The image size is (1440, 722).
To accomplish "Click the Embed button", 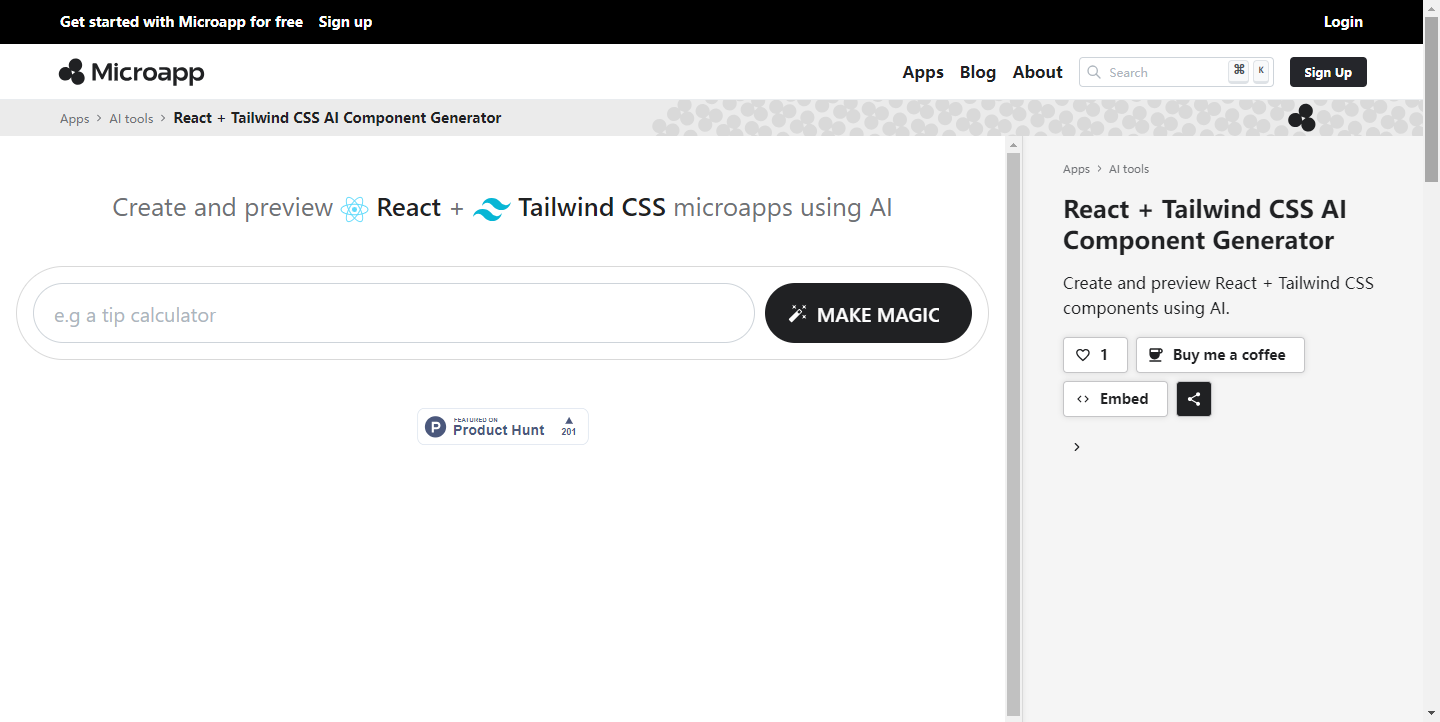I will 1115,399.
